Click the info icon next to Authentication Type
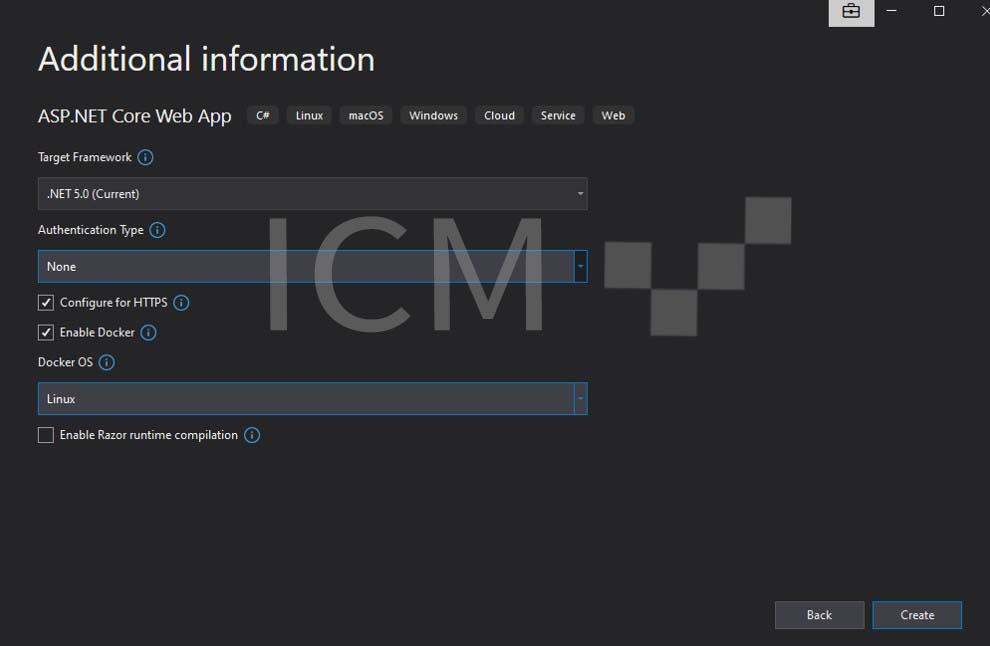 158,230
